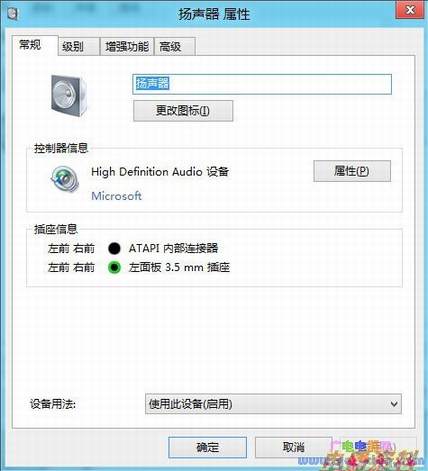The width and height of the screenshot is (428, 471).
Task: Click the 使用此设备(启用) combo box
Action: pos(273,404)
